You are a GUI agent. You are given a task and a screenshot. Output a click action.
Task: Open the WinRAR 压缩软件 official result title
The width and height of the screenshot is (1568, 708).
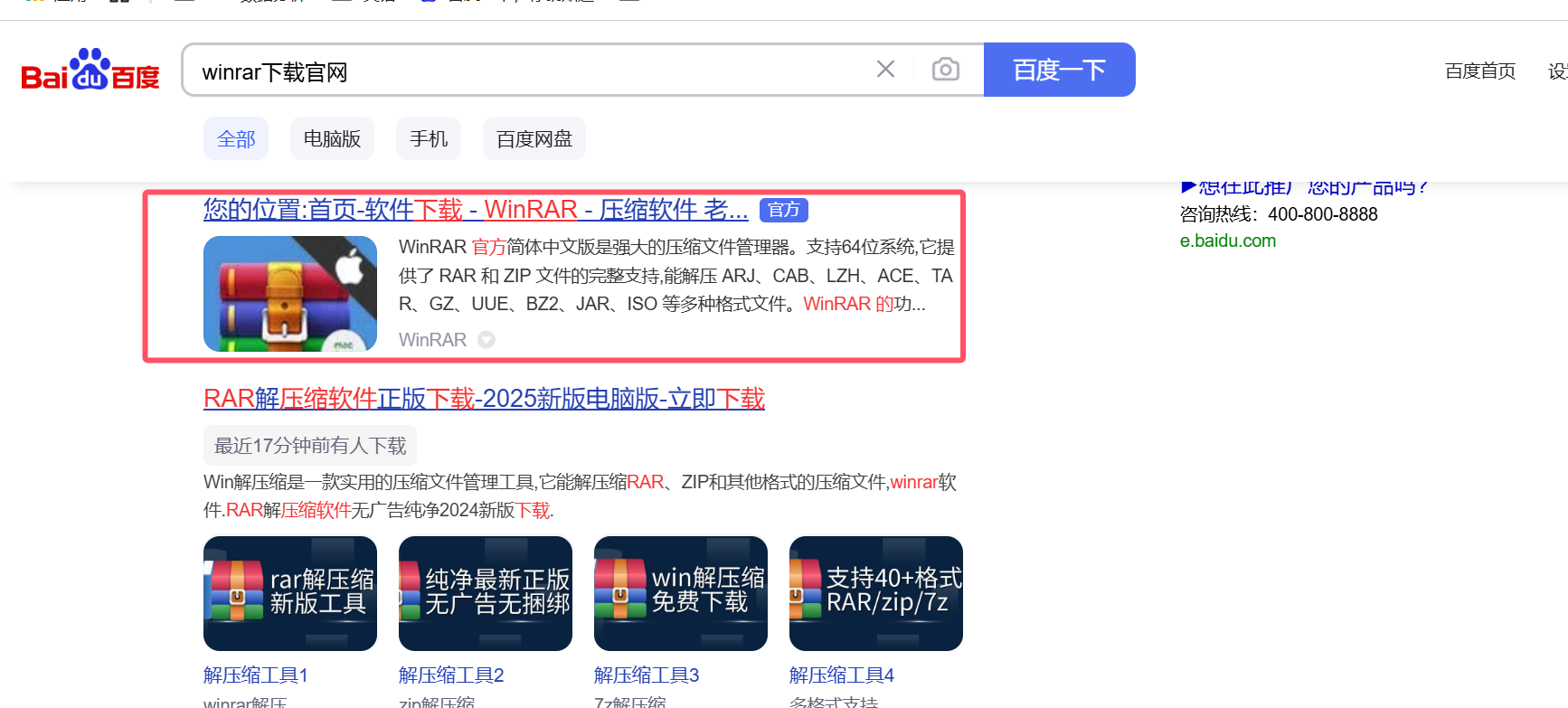click(476, 210)
